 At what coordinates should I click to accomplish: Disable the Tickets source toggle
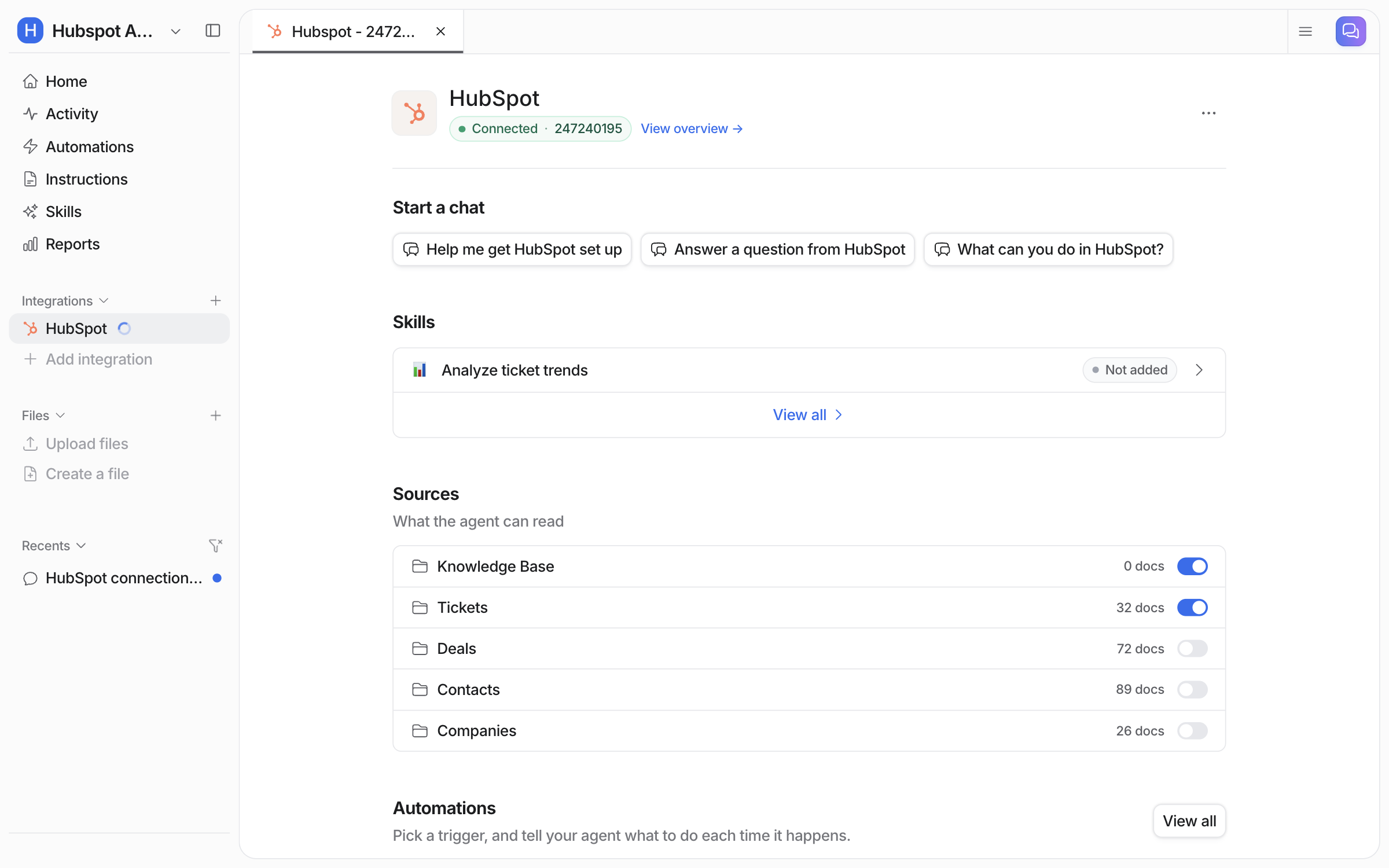[x=1192, y=607]
